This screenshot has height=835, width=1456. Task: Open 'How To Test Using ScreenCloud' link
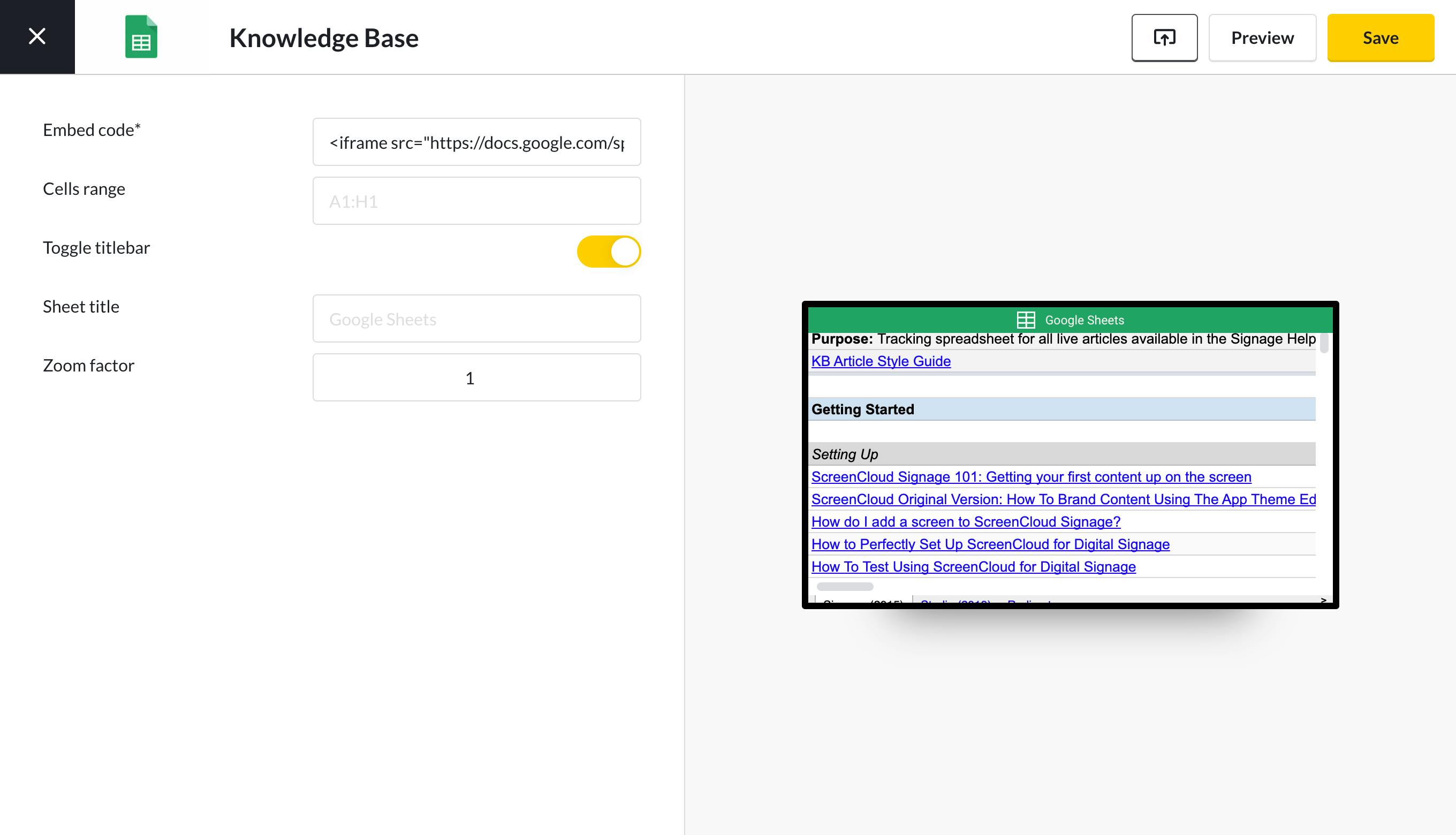point(973,567)
